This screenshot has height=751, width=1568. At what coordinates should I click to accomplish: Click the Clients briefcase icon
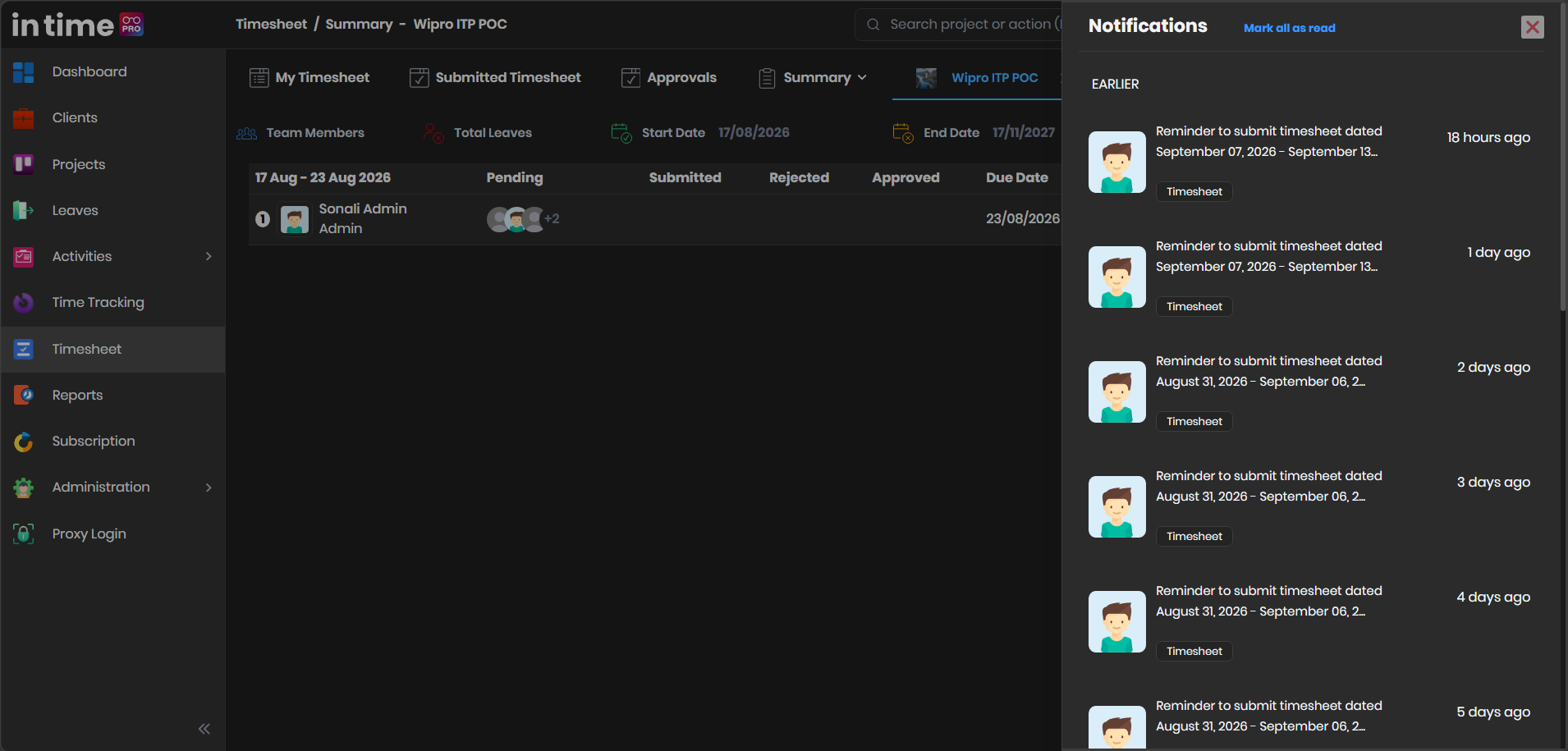24,118
